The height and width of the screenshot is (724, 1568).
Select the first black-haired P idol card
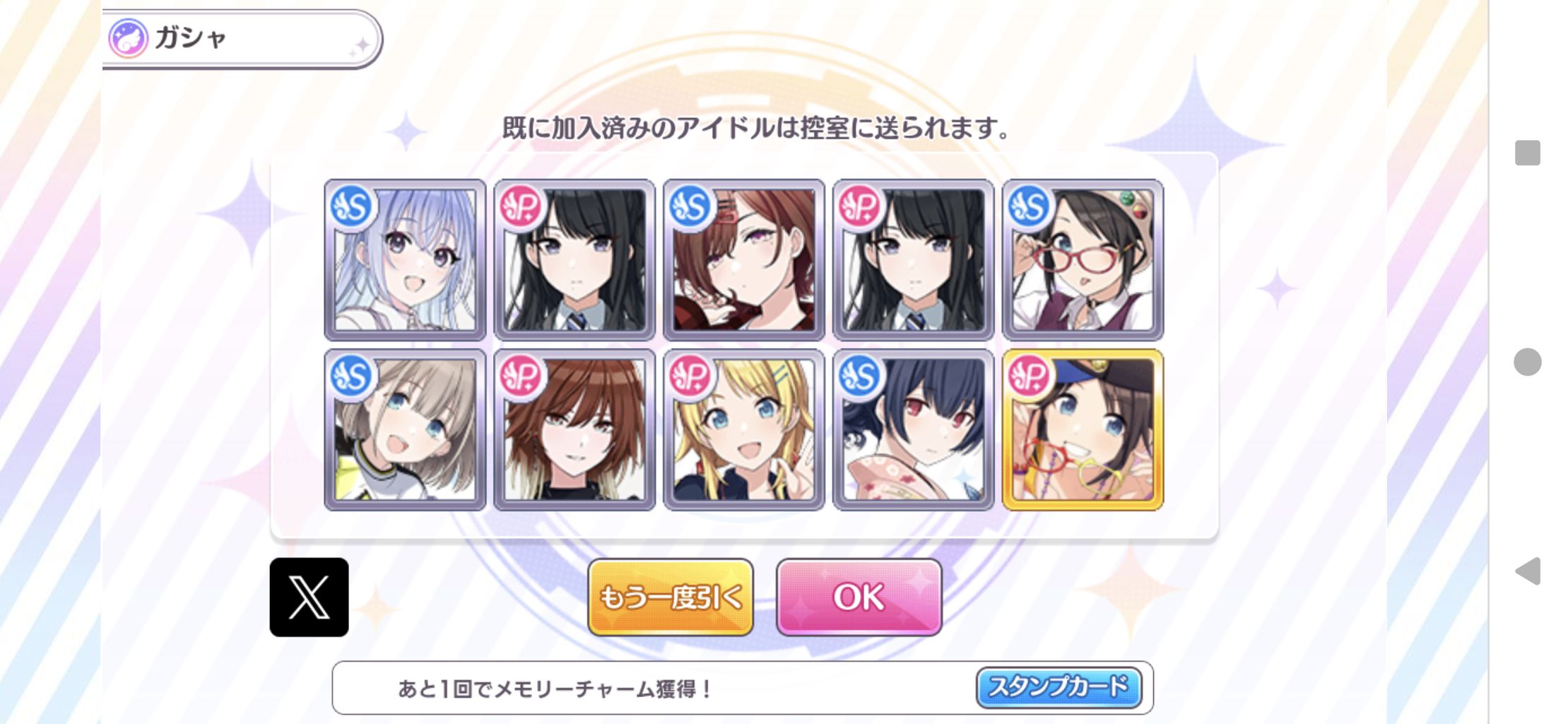tap(574, 259)
